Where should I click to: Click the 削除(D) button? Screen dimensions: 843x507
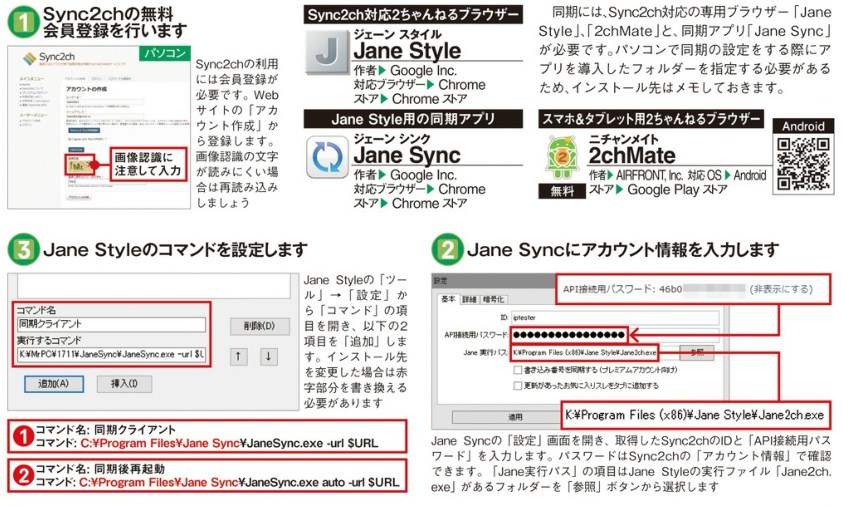[259, 326]
